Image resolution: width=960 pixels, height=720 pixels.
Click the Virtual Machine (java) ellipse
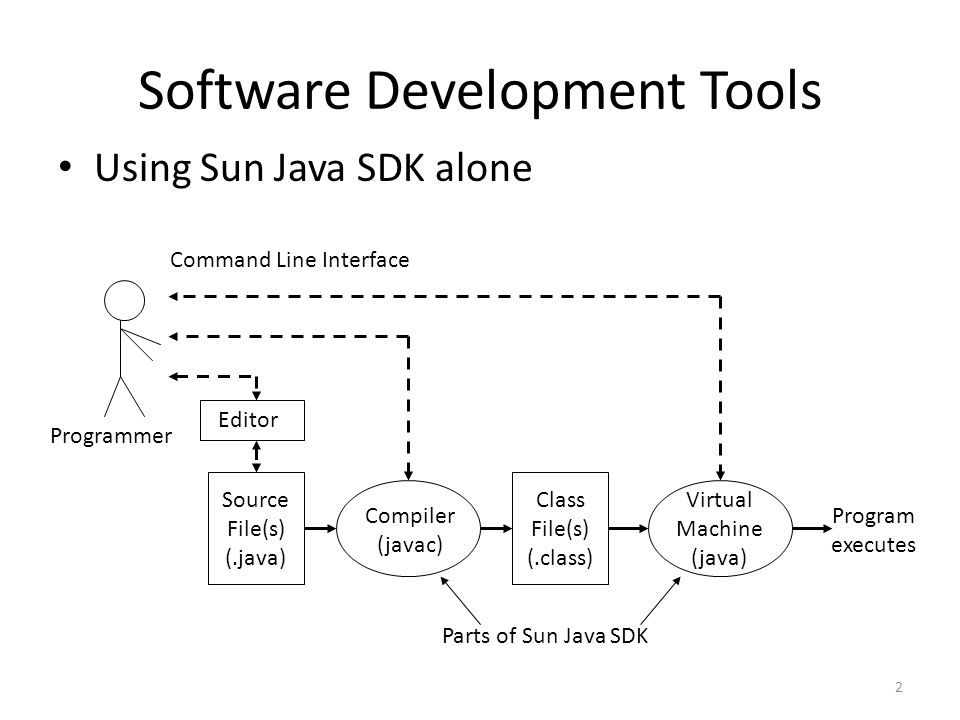click(x=719, y=528)
